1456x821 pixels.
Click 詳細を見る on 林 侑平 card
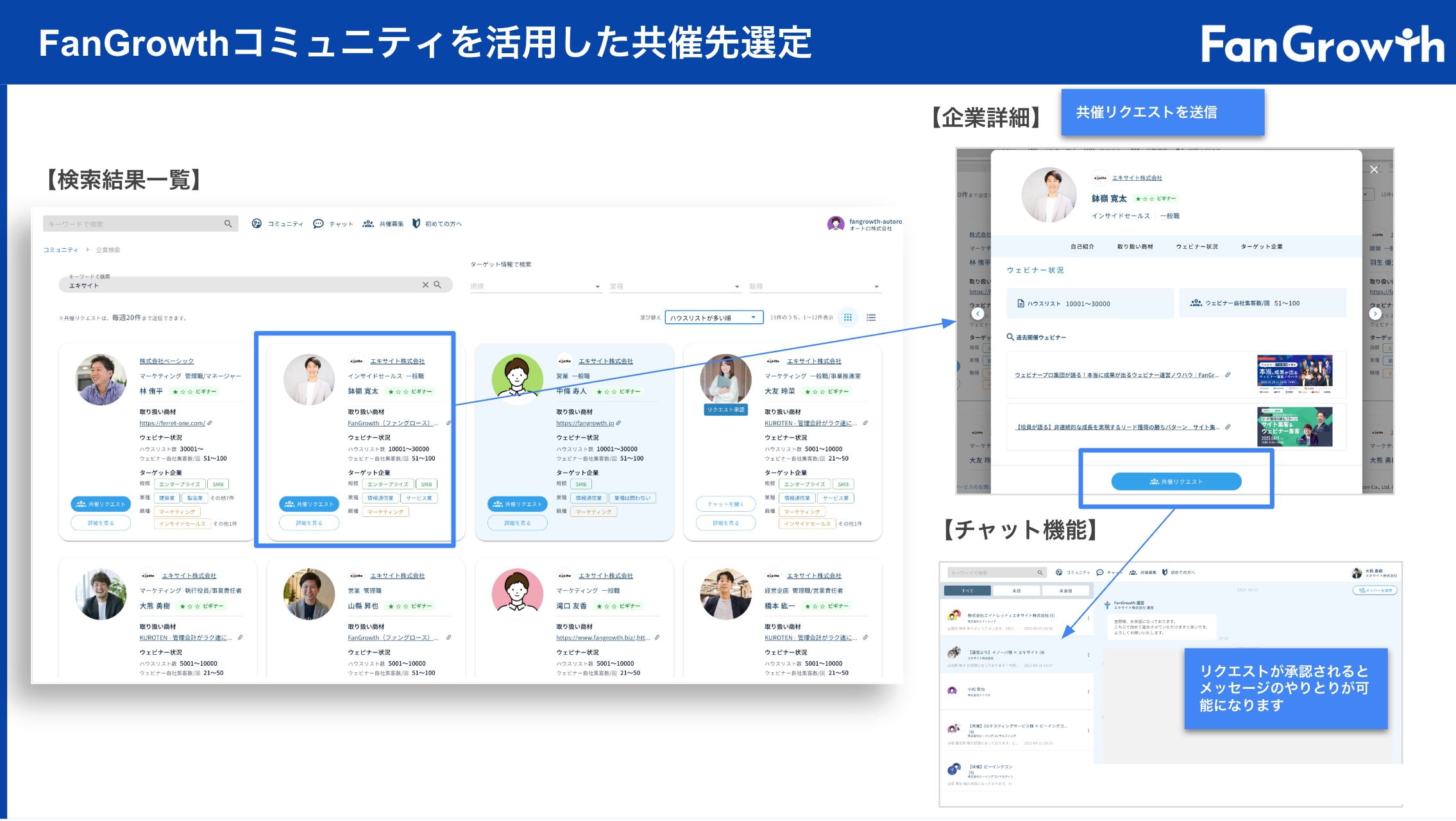click(x=101, y=523)
